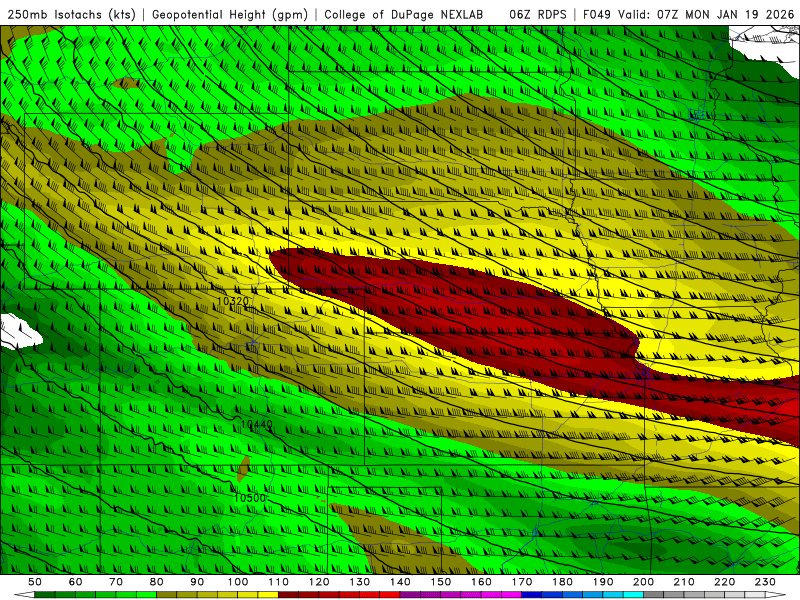Click the 'Valid: 07Z MON JAN 19 2026' text
This screenshot has width=800, height=600.
[706, 14]
